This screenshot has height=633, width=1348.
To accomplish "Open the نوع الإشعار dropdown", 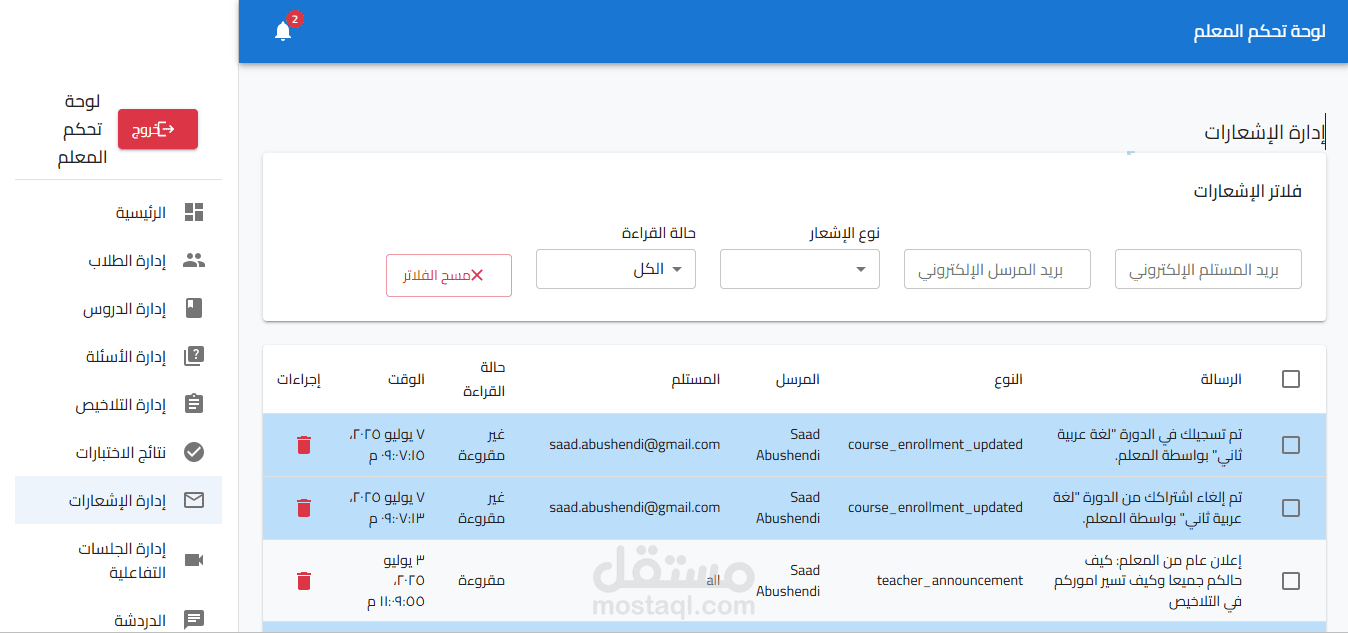I will click(800, 269).
